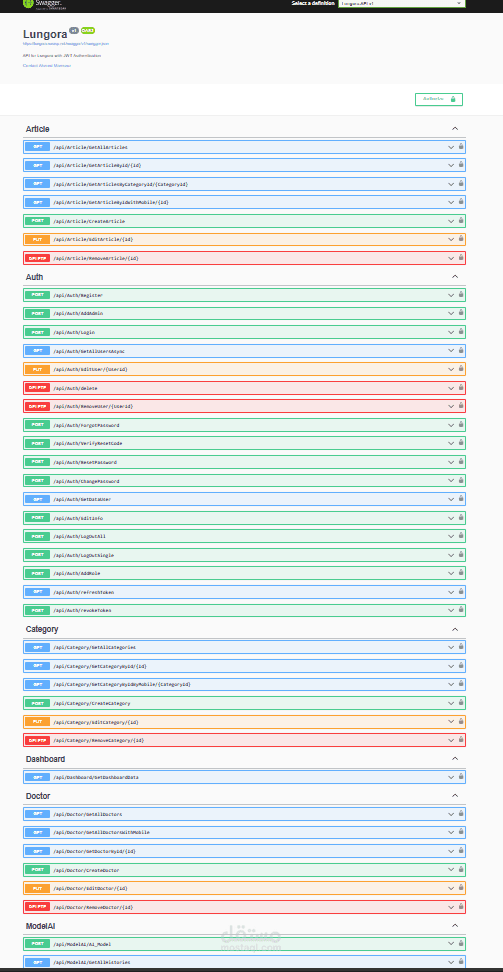
Task: Click Doctor section heading
Action: click(38, 796)
